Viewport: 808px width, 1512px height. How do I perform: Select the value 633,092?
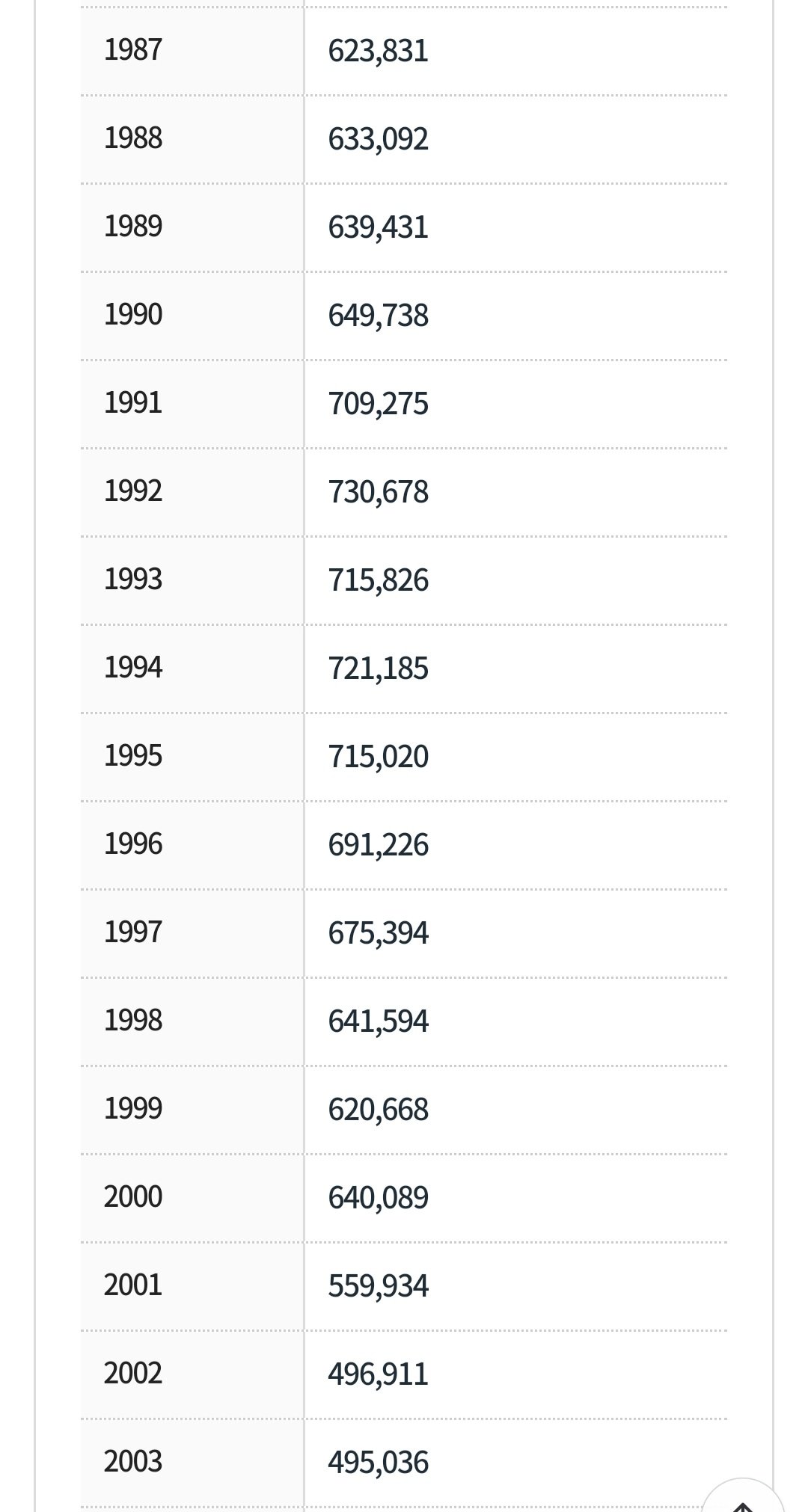378,139
